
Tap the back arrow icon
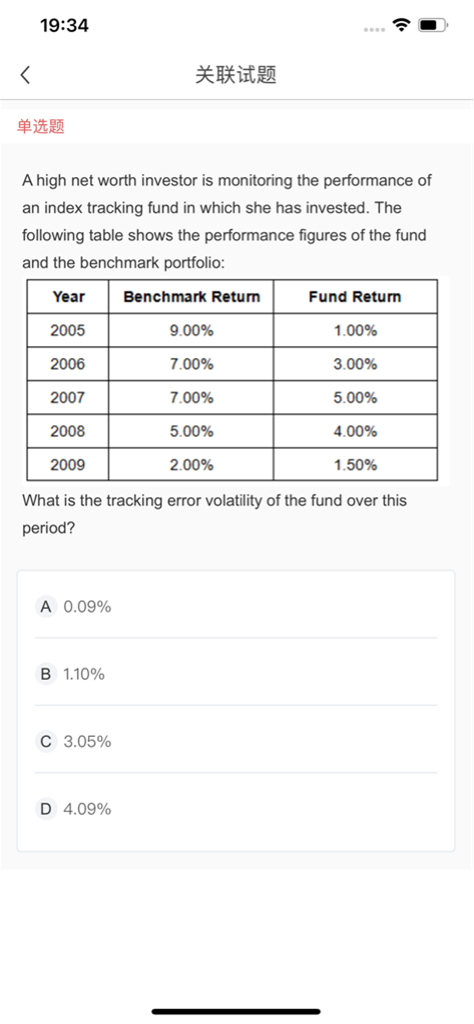coord(25,75)
